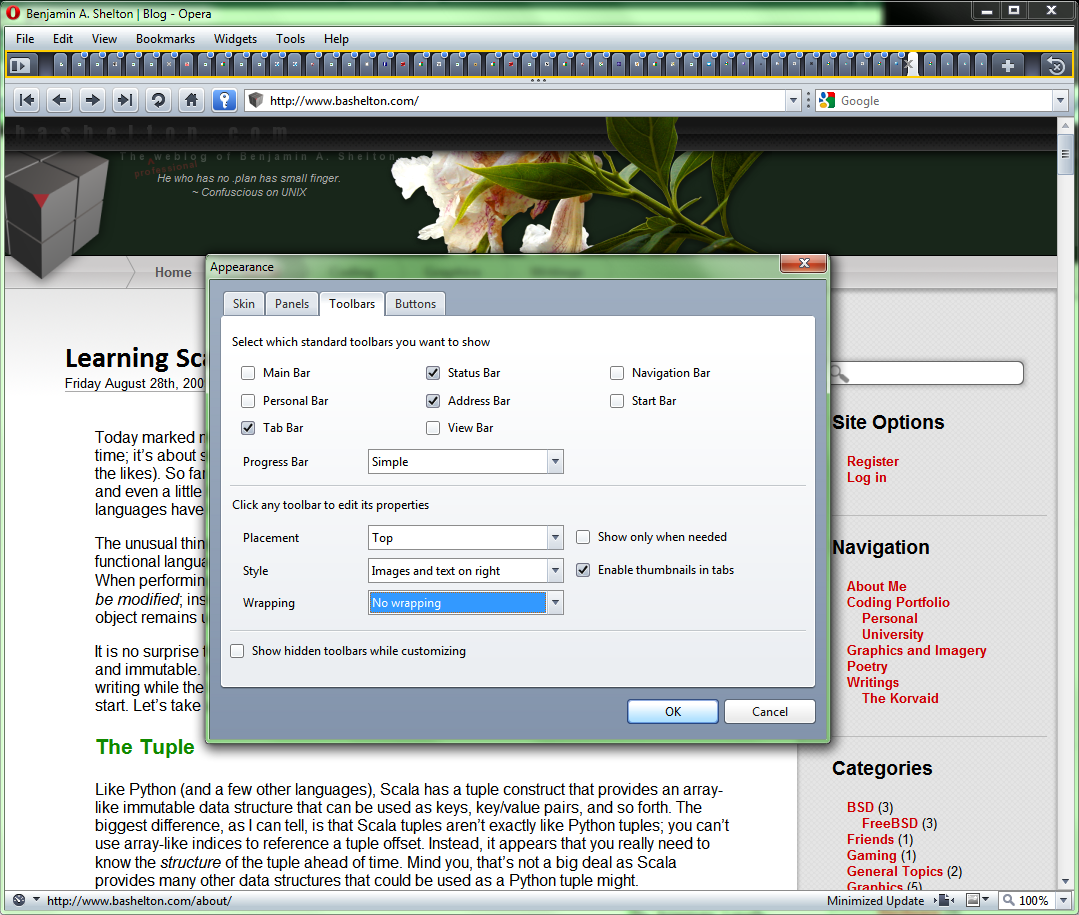Add a new tab with plus button

(x=1007, y=65)
